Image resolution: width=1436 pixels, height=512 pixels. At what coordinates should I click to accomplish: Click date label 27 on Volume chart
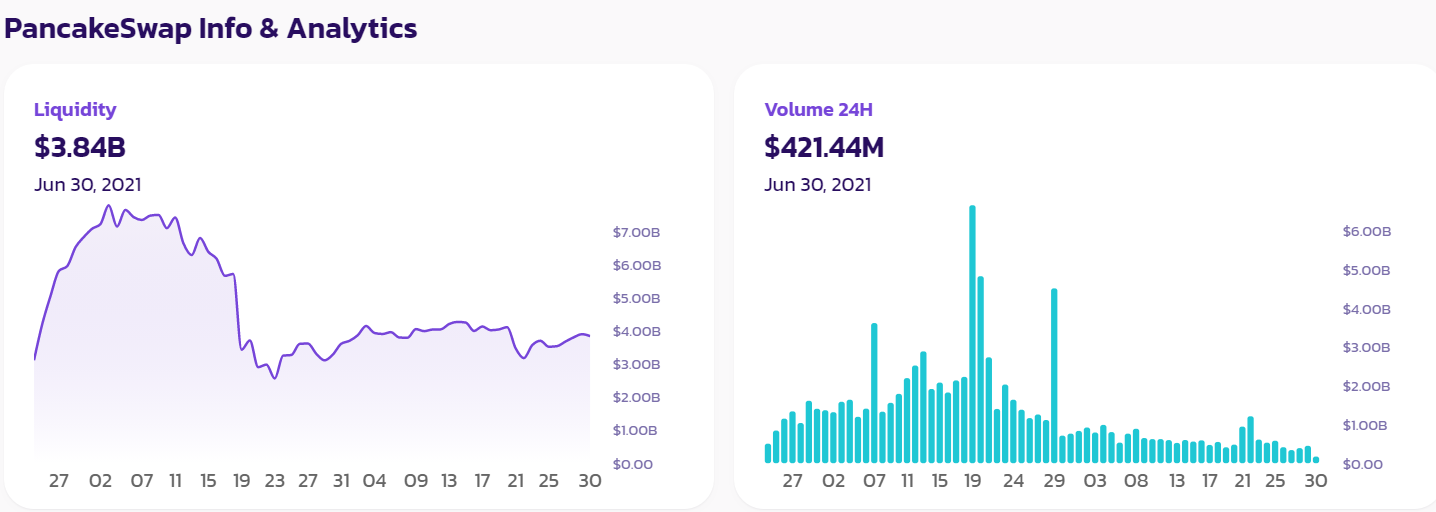[x=793, y=481]
